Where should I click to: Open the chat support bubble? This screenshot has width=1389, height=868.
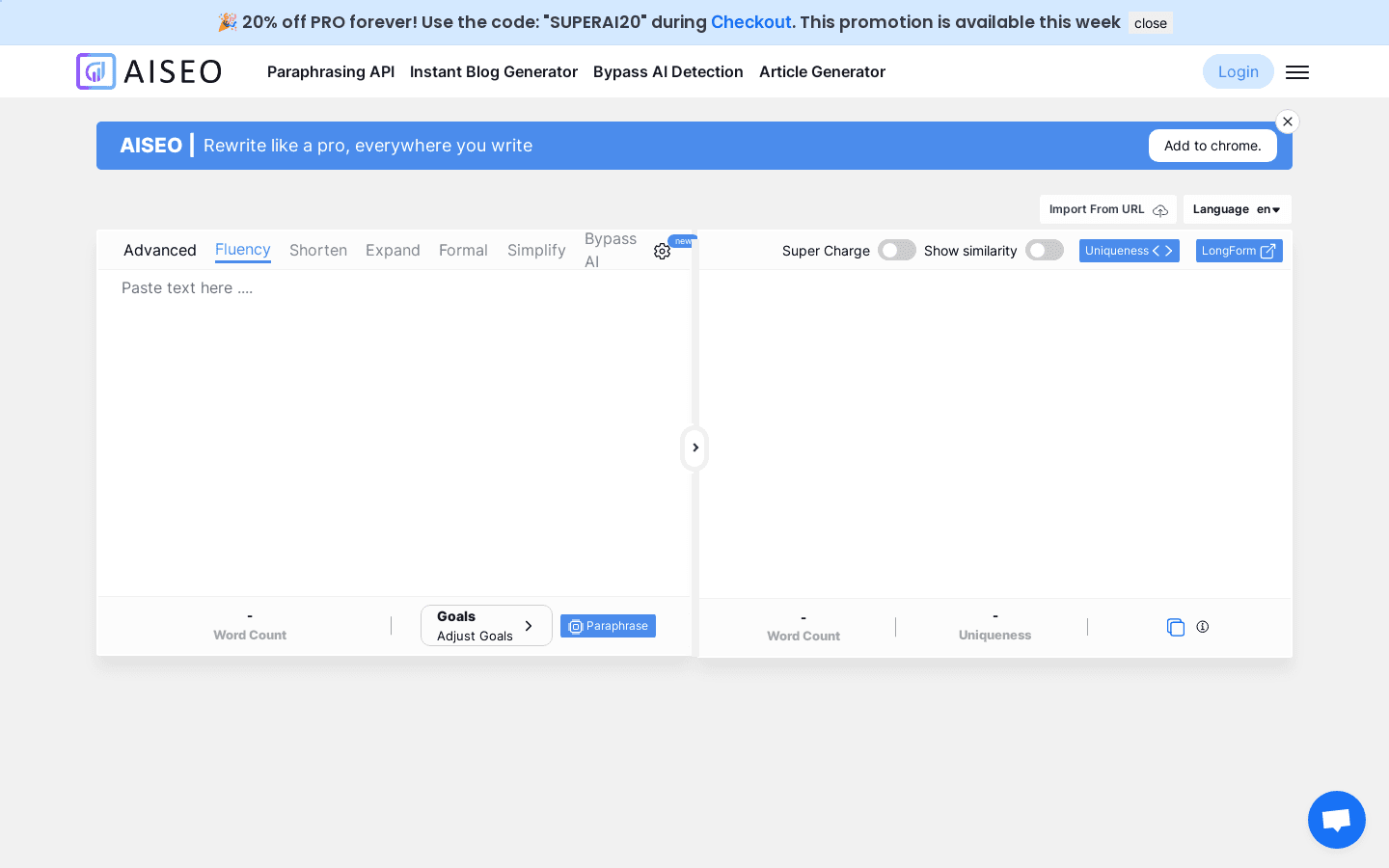(1336, 819)
